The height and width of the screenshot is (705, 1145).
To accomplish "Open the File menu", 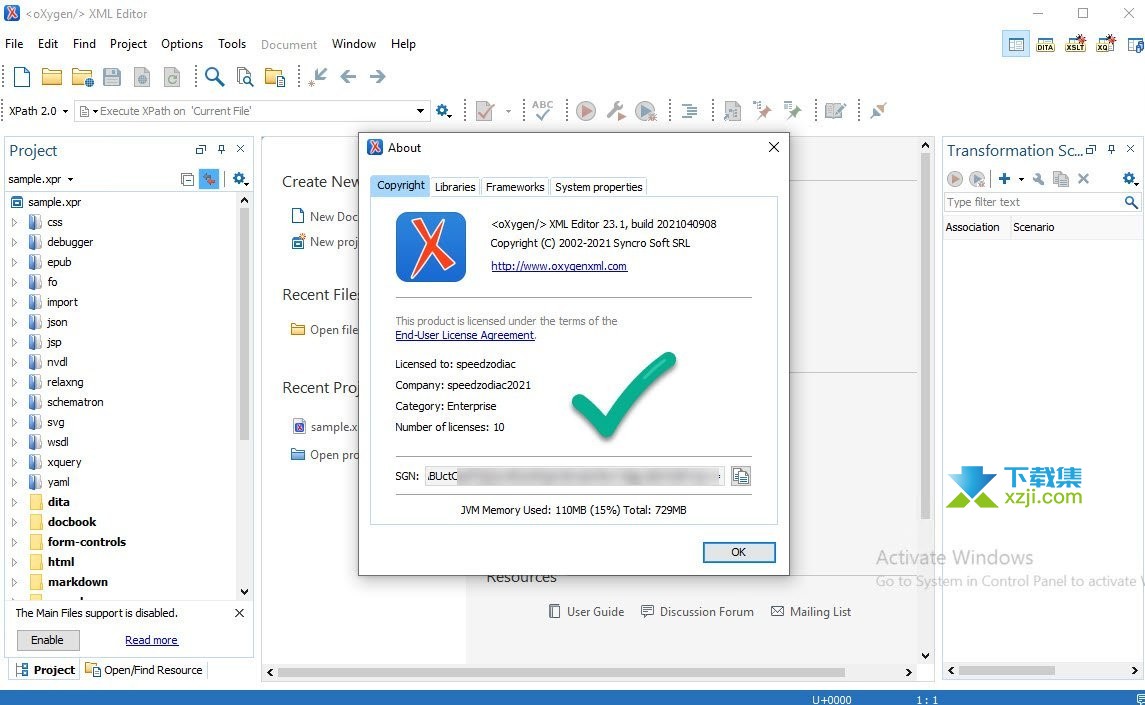I will click(x=14, y=44).
